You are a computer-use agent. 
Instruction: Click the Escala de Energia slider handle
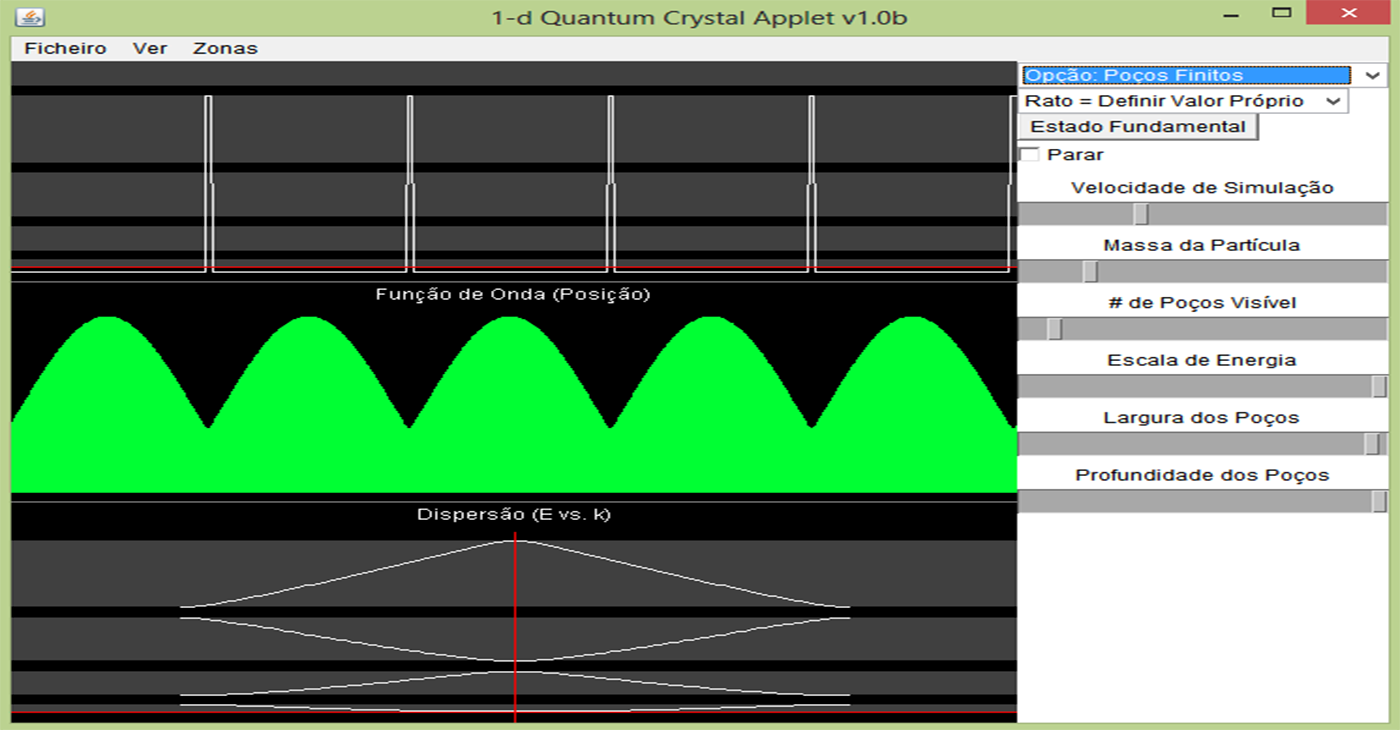pyautogui.click(x=1379, y=387)
